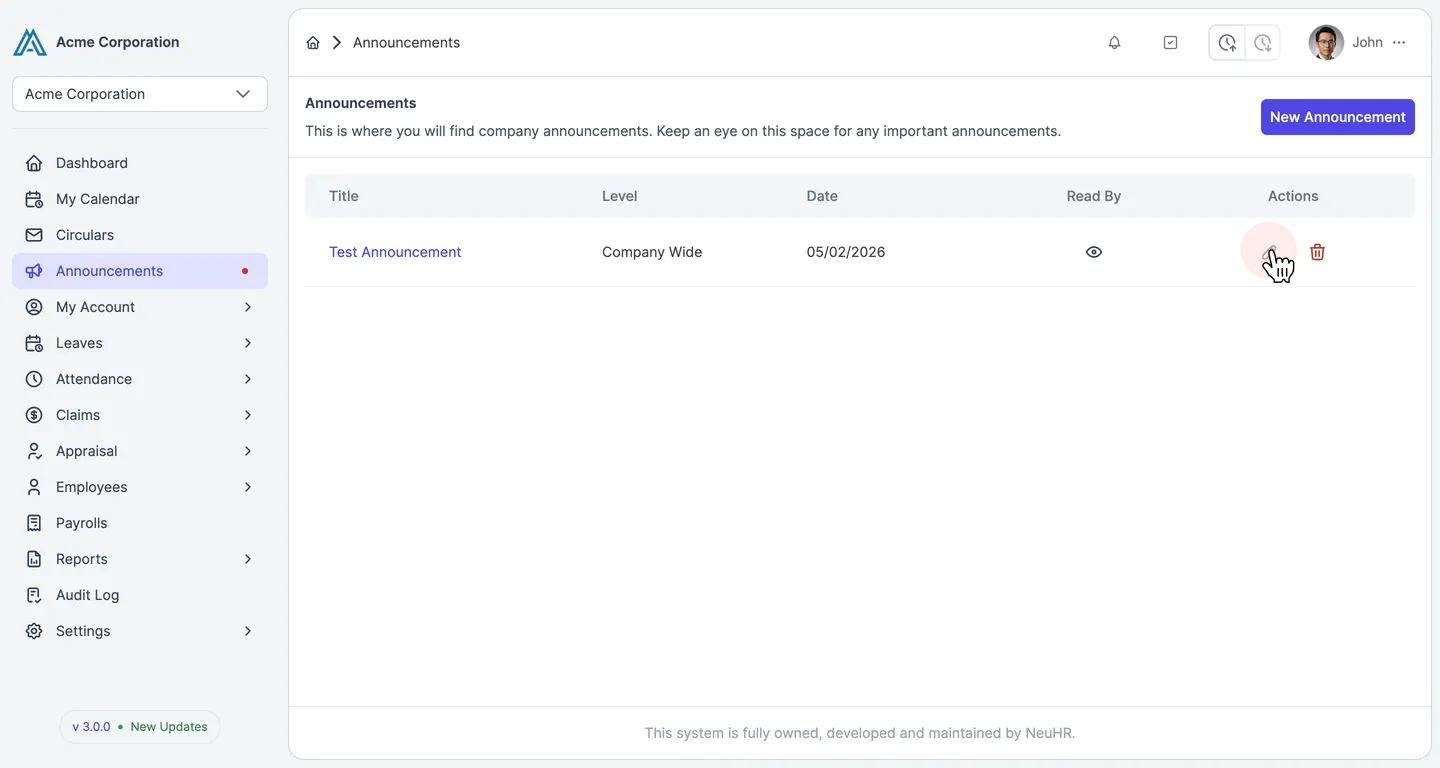Click the Settings gear icon in sidebar

34,631
